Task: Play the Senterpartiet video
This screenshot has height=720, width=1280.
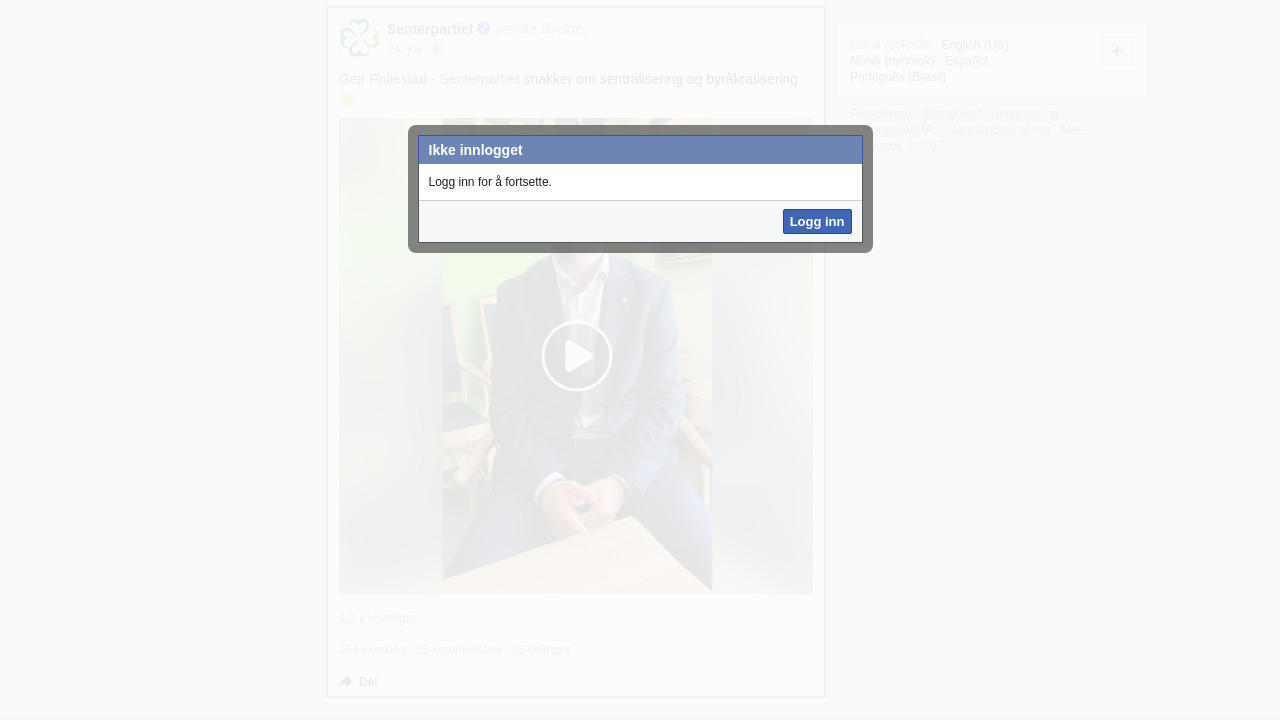Action: (x=576, y=356)
